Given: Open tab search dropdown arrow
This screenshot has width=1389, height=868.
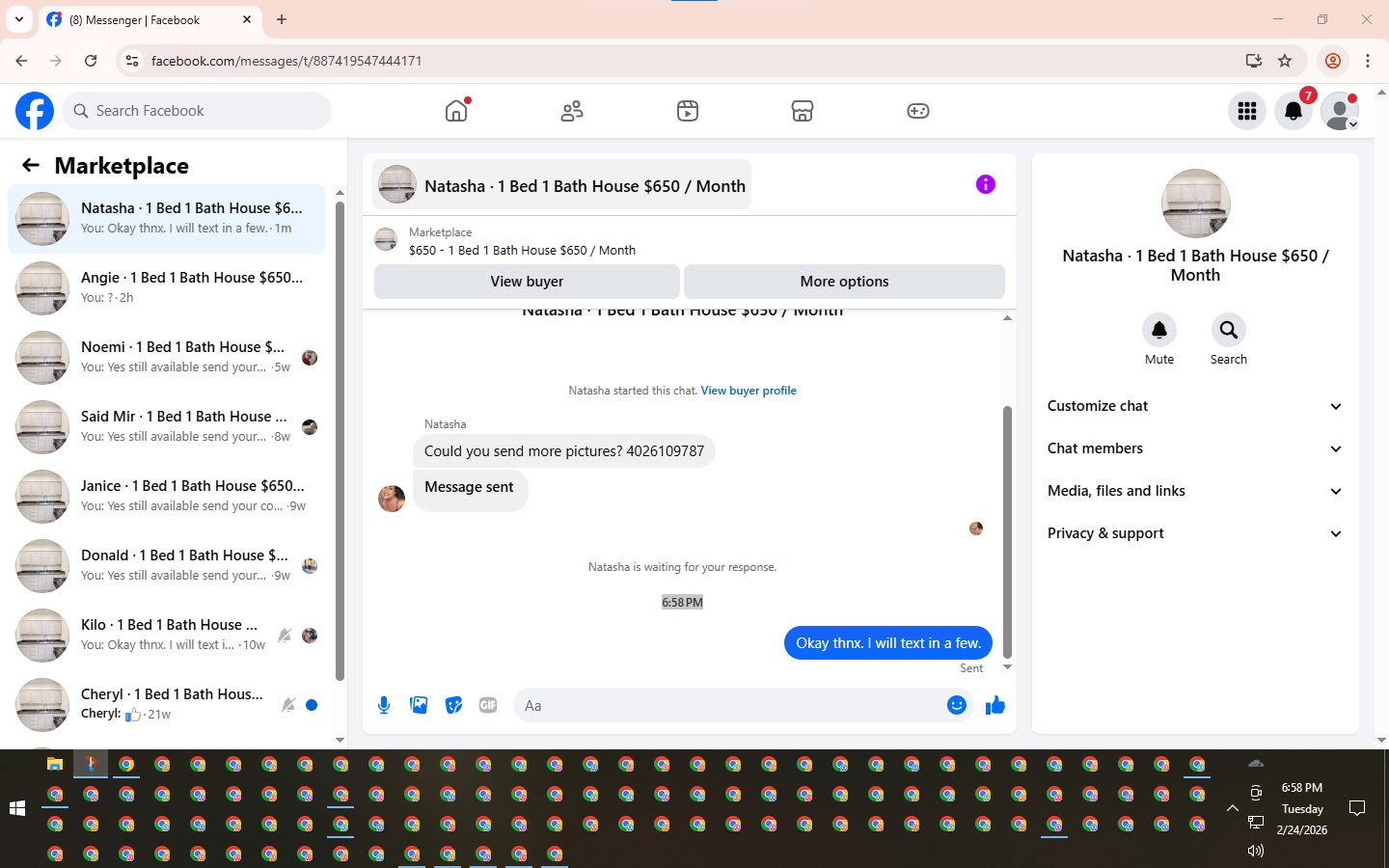Looking at the screenshot, I should point(18,19).
